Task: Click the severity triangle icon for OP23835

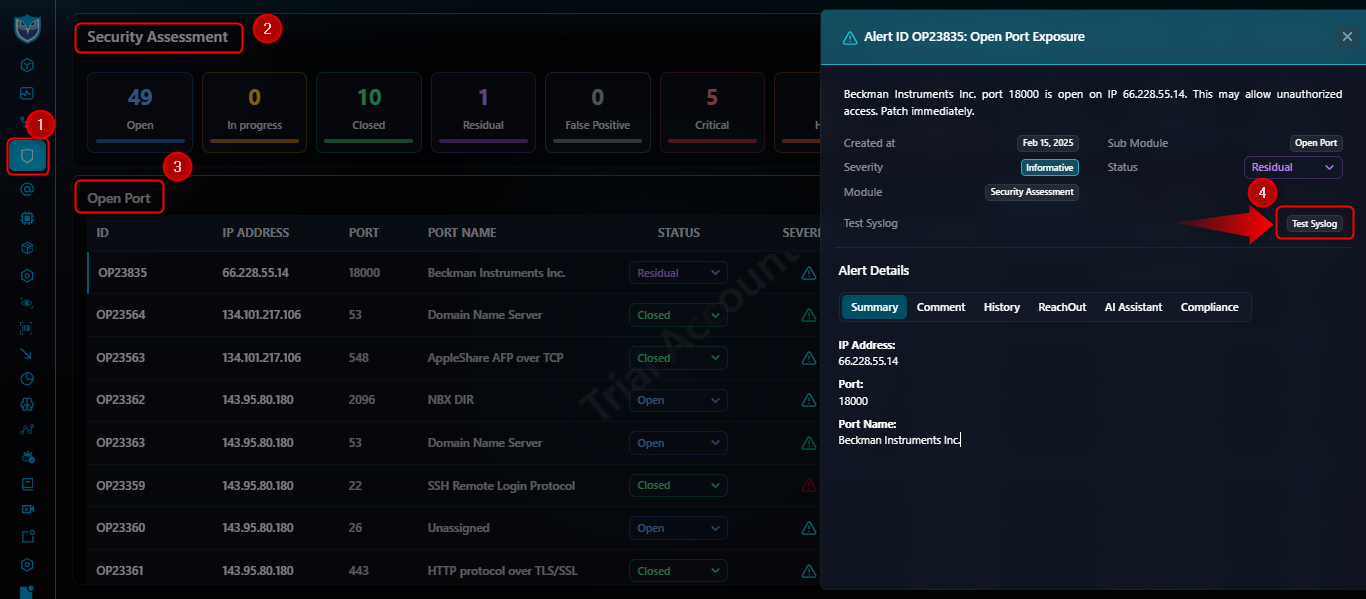Action: [x=809, y=273]
